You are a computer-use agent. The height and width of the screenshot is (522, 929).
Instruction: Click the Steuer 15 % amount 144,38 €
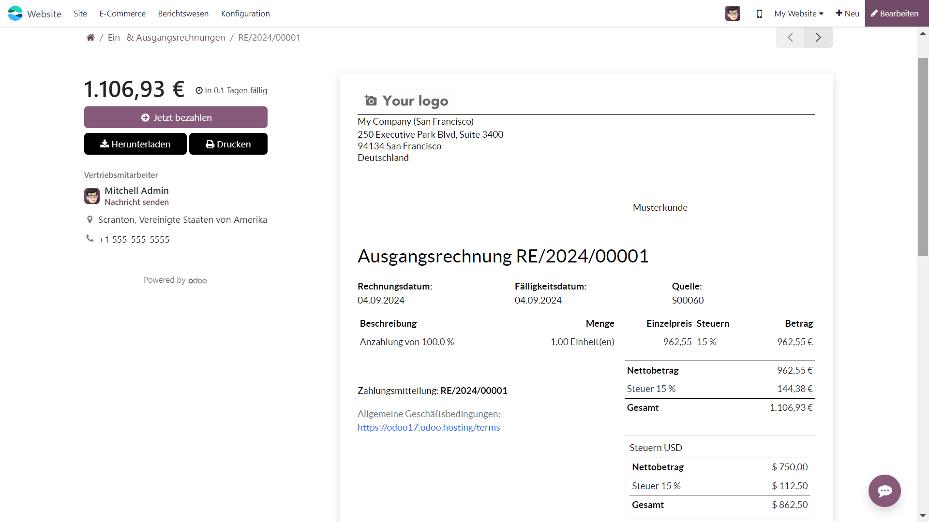pyautogui.click(x=795, y=389)
